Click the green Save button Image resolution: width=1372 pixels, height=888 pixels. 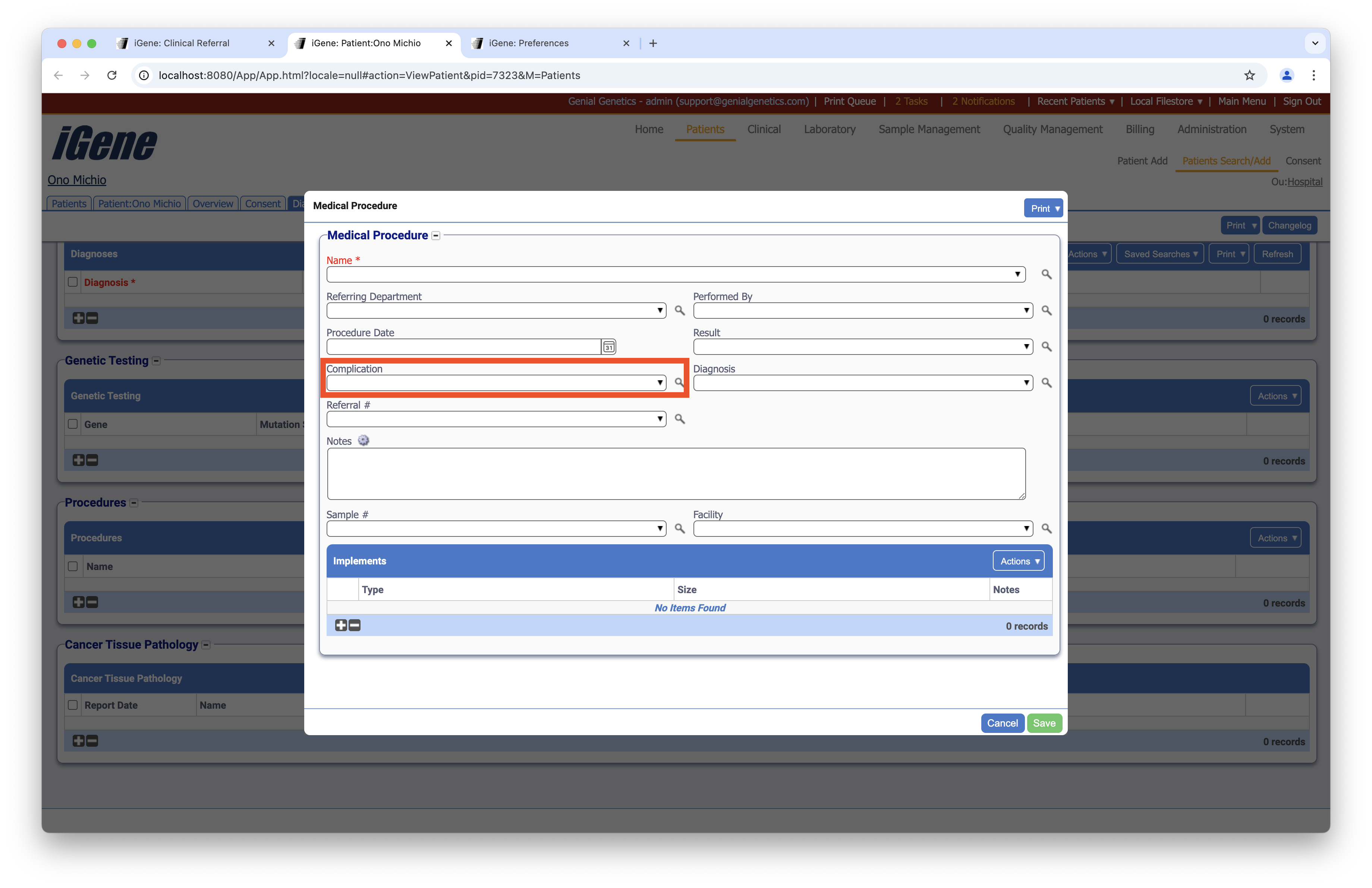pos(1044,723)
